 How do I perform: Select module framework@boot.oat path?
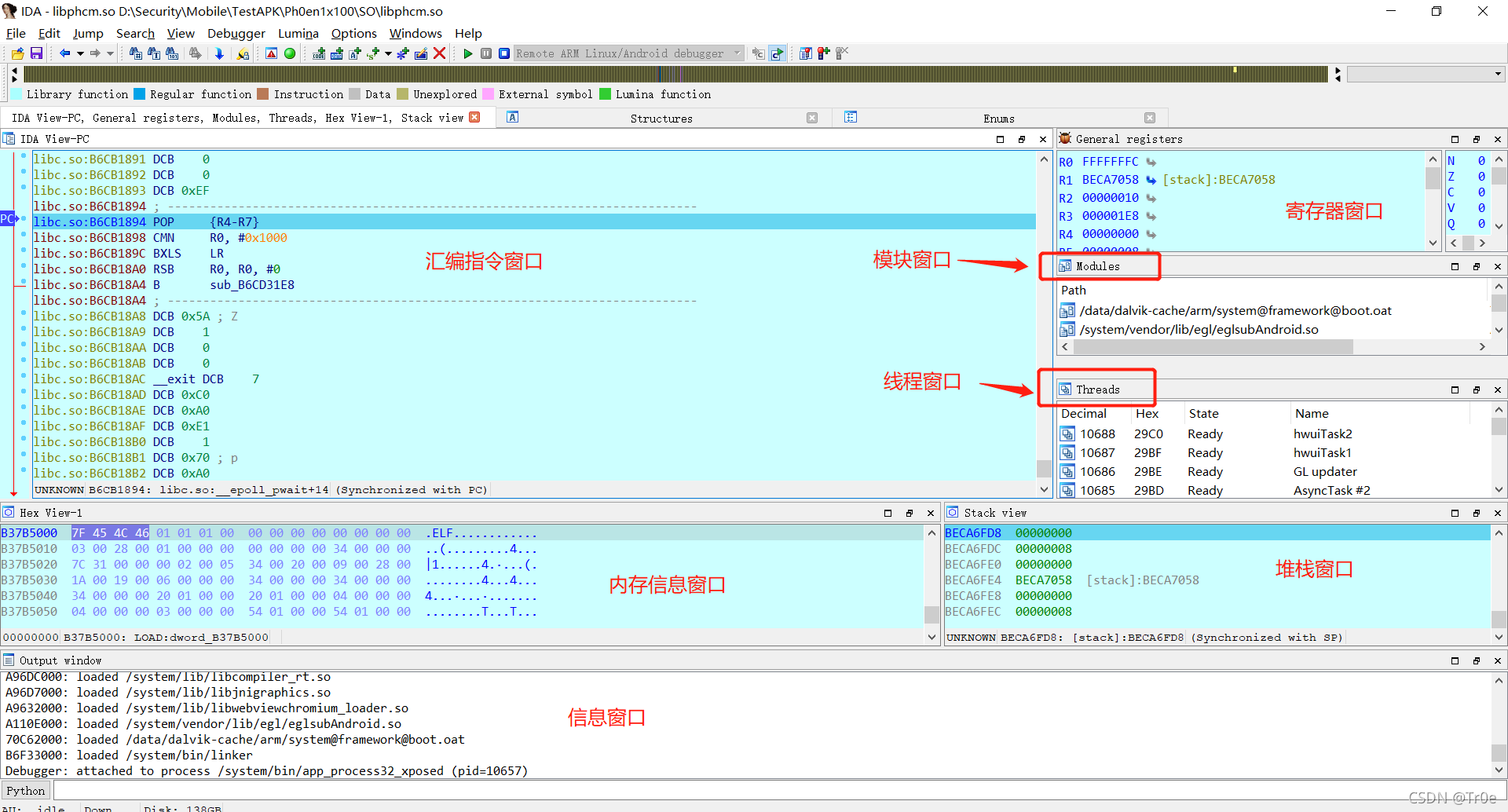click(1235, 310)
